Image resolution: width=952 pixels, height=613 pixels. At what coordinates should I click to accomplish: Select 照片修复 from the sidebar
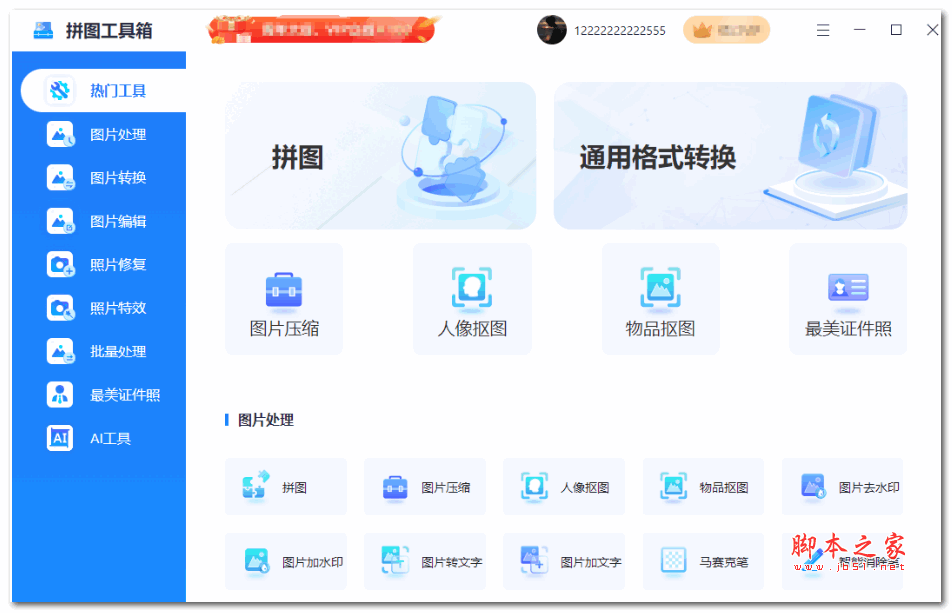point(97,264)
